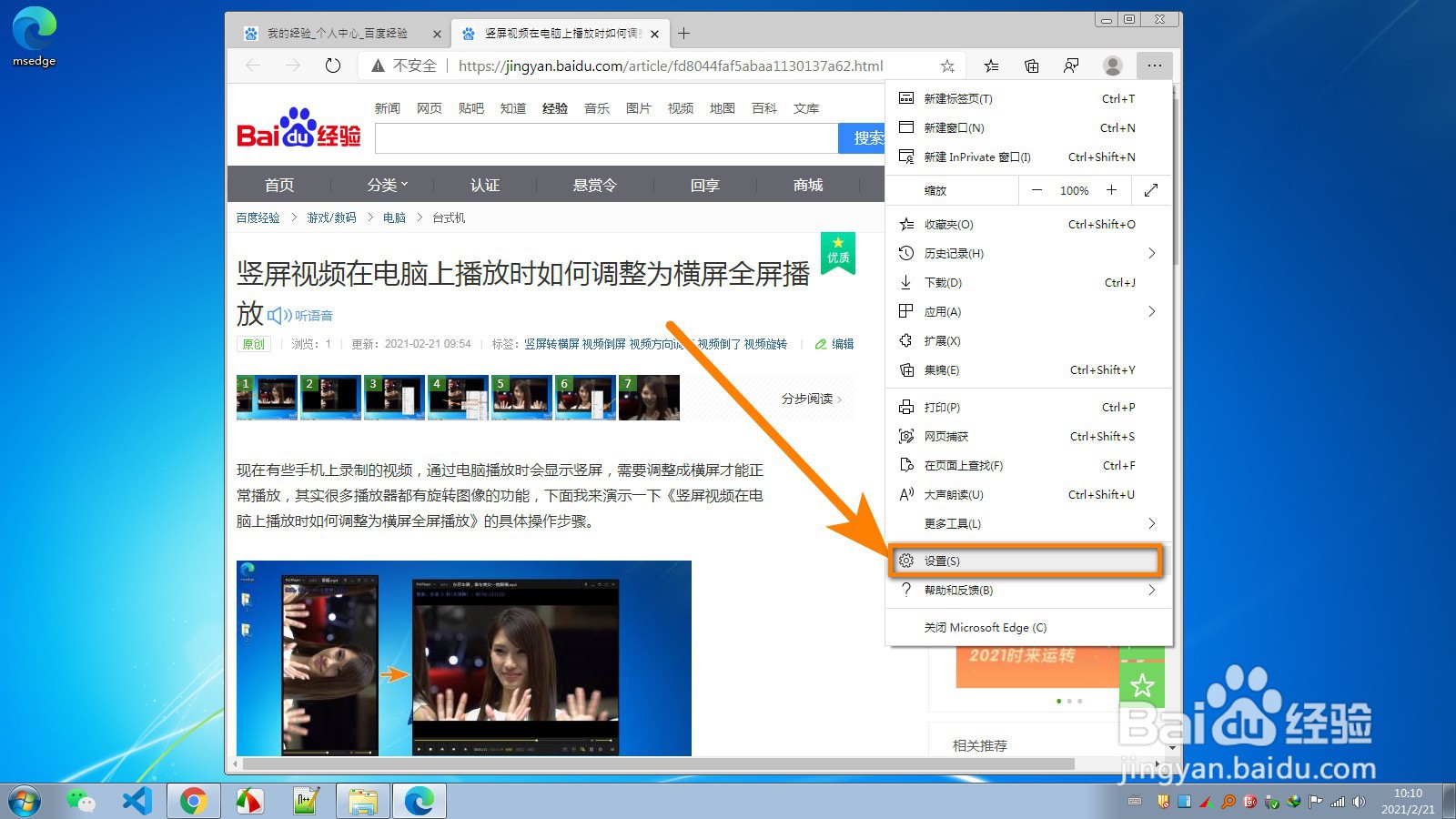This screenshot has width=1456, height=819.
Task: Decrease zoom with the minus button
Action: [x=1036, y=190]
